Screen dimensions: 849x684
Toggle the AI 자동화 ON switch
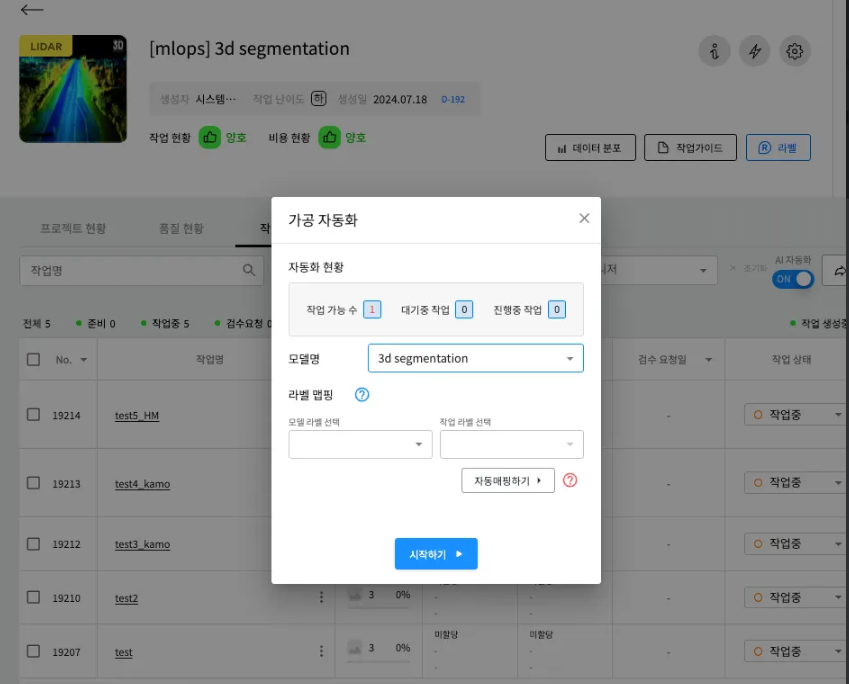(x=793, y=279)
